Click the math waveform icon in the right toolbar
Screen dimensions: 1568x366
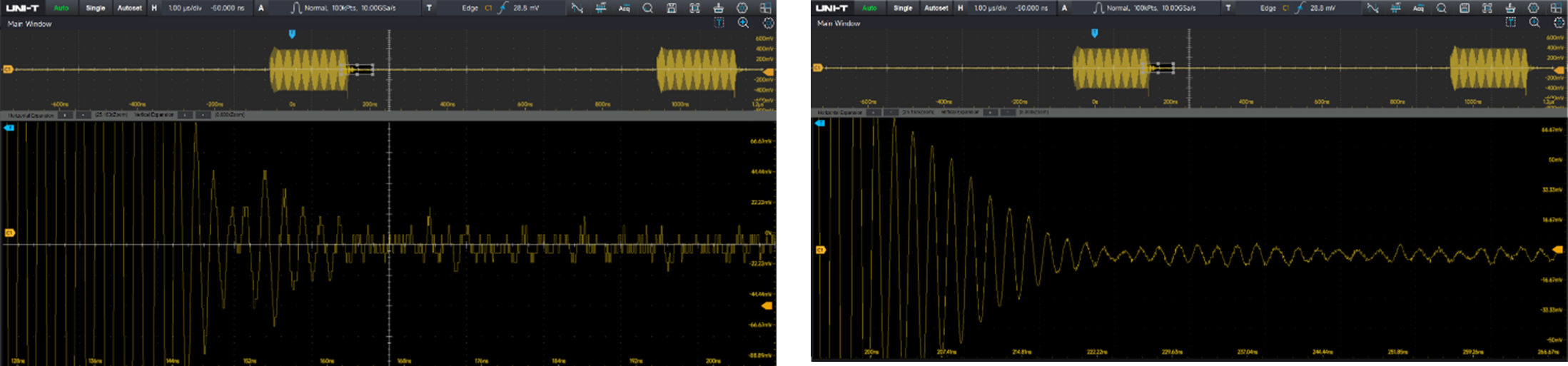(1372, 9)
